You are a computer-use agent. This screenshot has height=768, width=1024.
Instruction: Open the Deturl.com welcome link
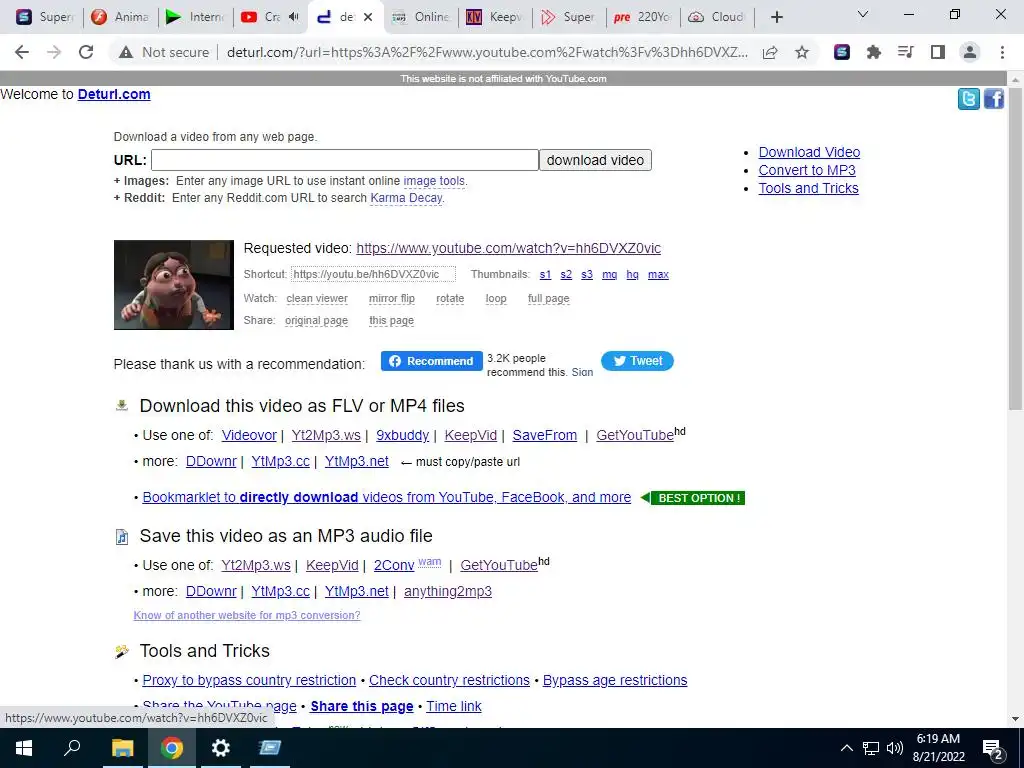[x=114, y=94]
